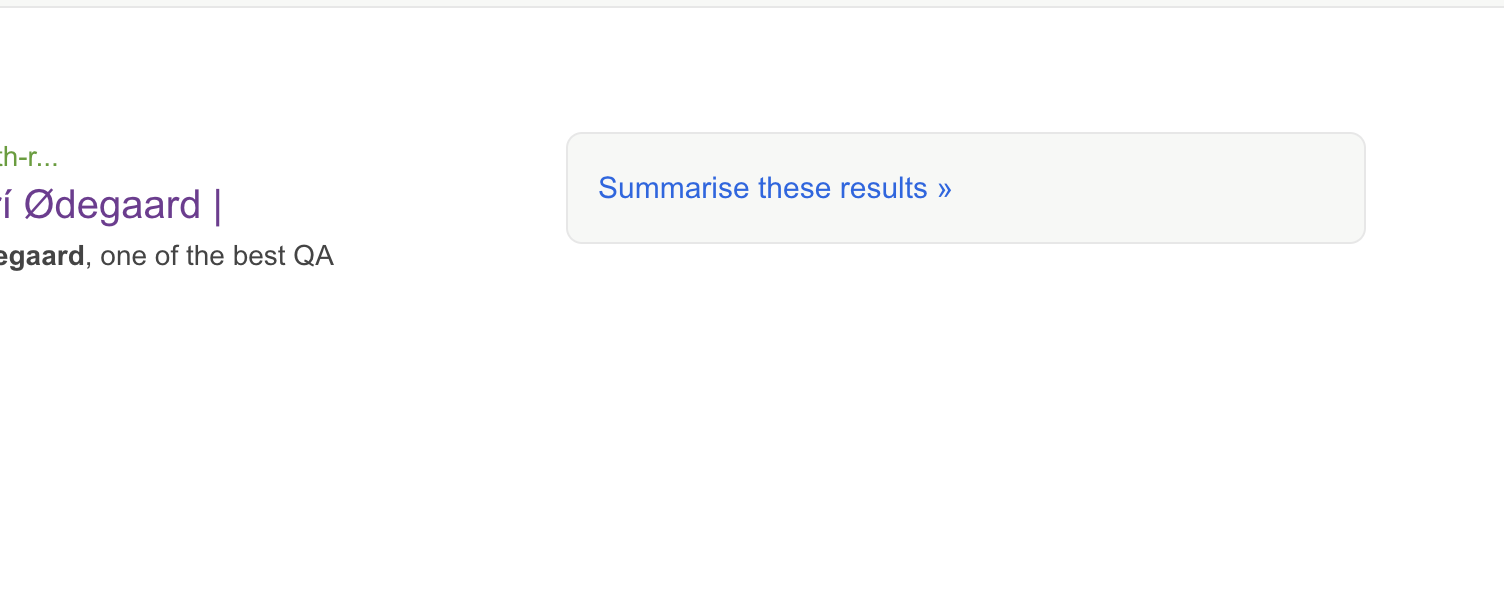Open the purple "Ødegaard |" result title

pos(112,205)
